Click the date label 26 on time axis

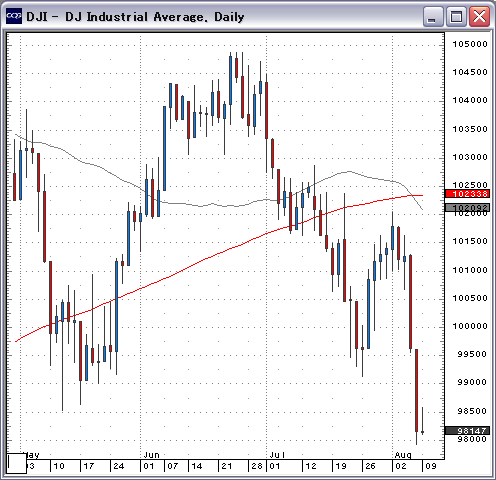click(370, 466)
